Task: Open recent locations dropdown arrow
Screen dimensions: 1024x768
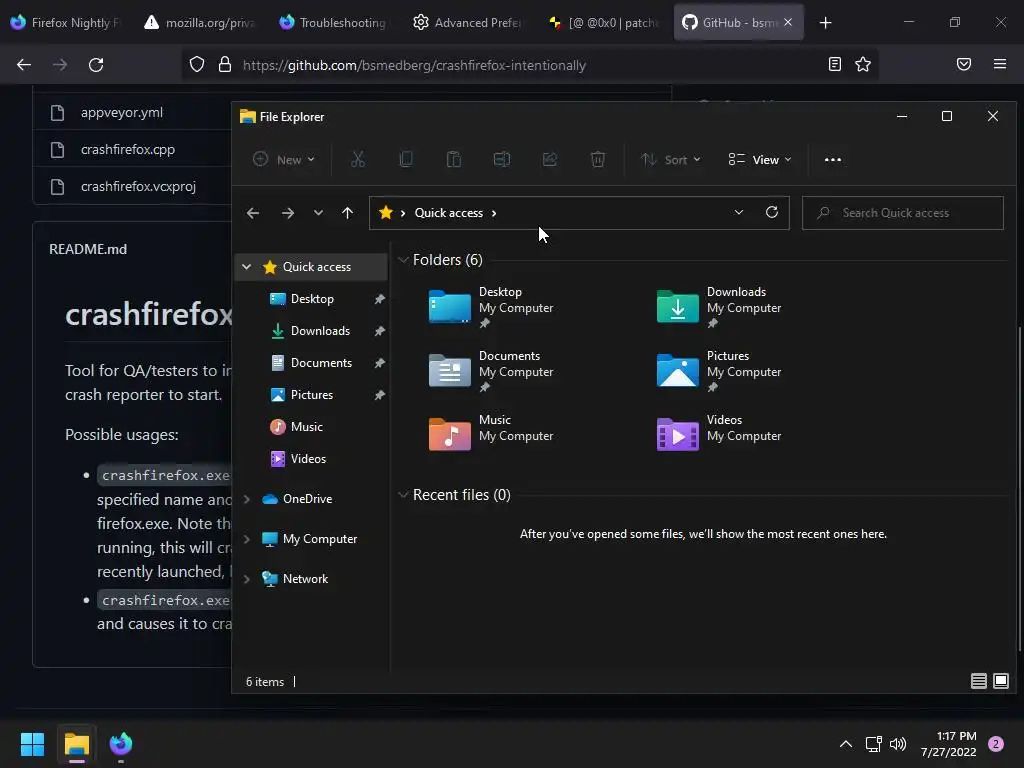Action: 318,213
